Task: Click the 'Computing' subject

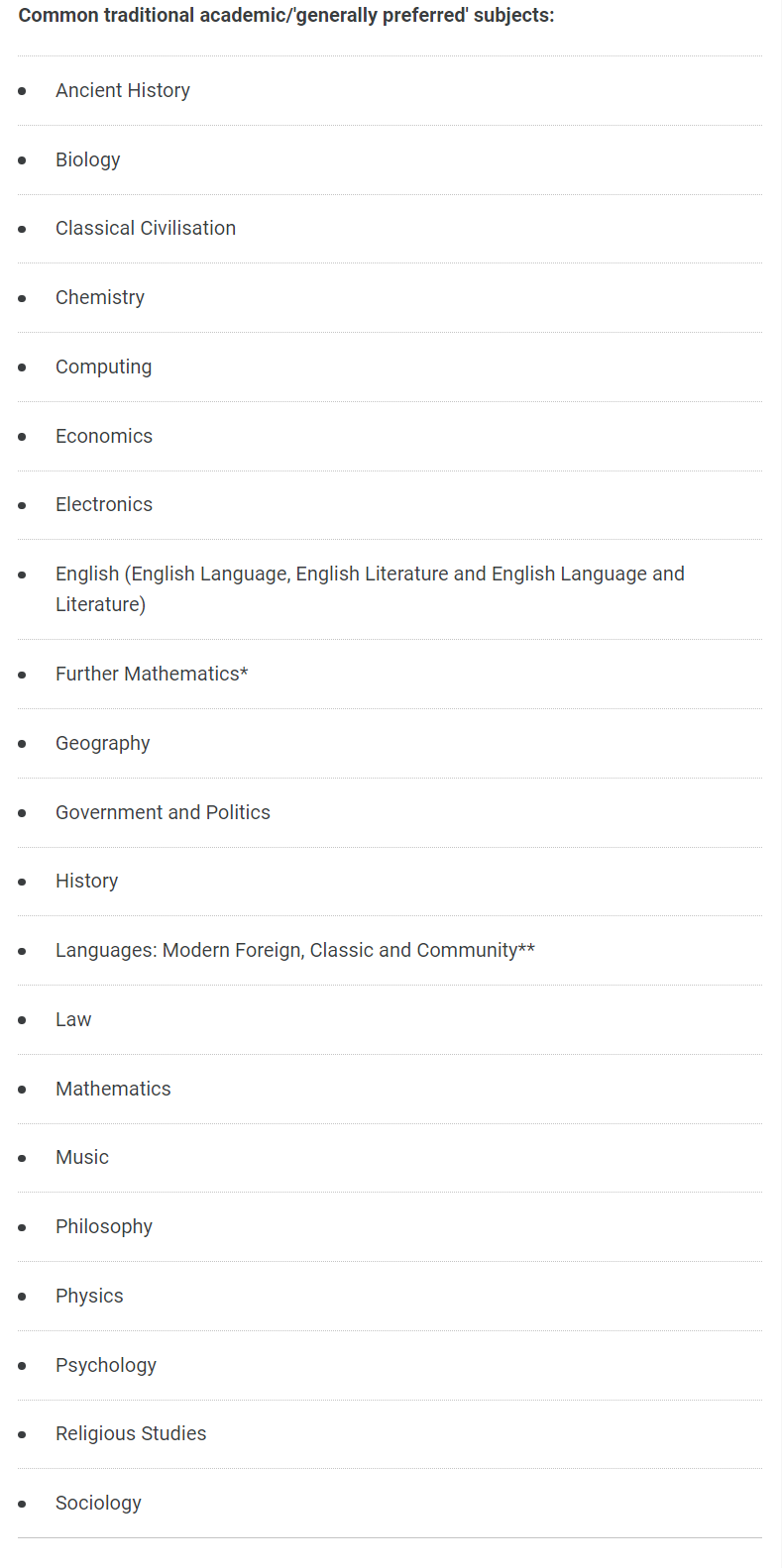Action: pyautogui.click(x=104, y=366)
